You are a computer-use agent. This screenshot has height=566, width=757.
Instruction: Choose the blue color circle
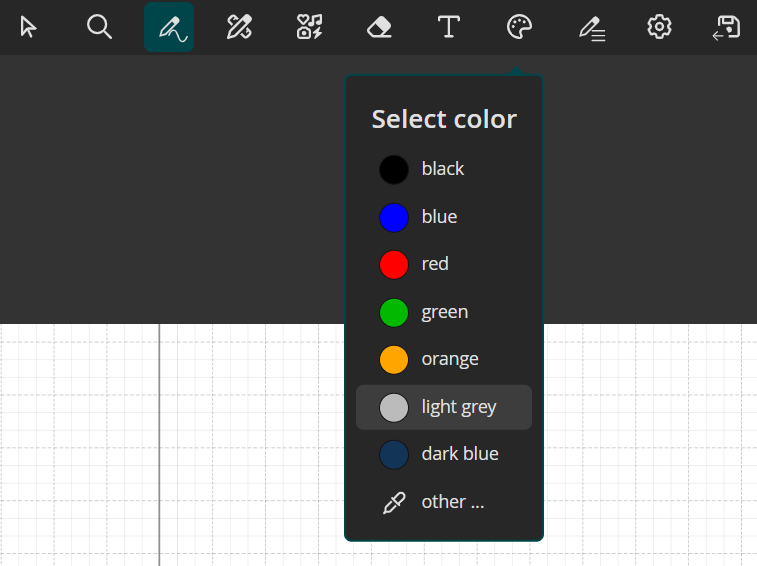[x=394, y=217]
